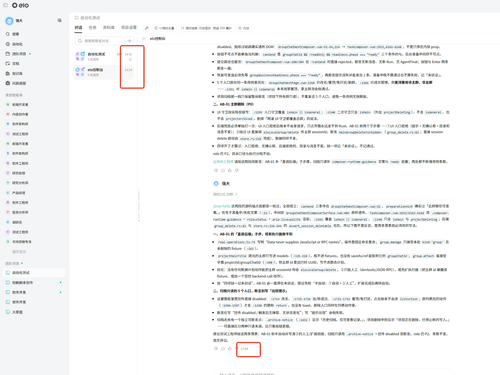Click the expand icon left of the chat title
500x375 pixels.
coord(144,39)
